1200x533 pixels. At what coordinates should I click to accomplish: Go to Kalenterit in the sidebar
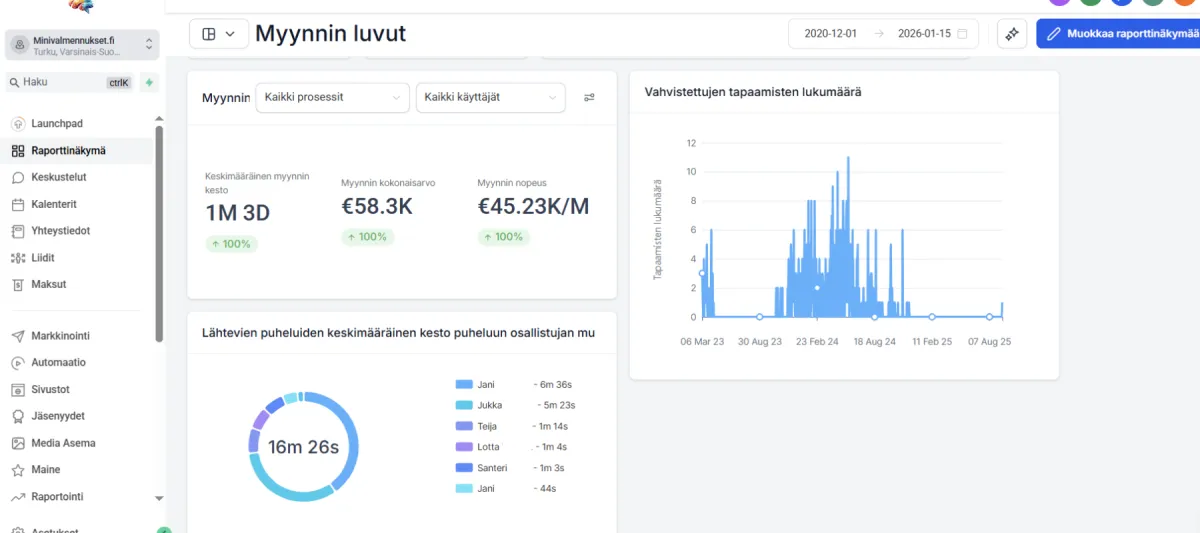(54, 204)
